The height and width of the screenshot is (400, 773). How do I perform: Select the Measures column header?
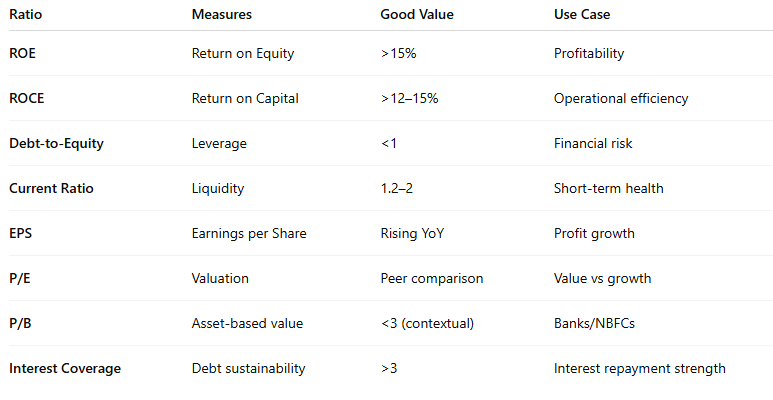pos(222,14)
